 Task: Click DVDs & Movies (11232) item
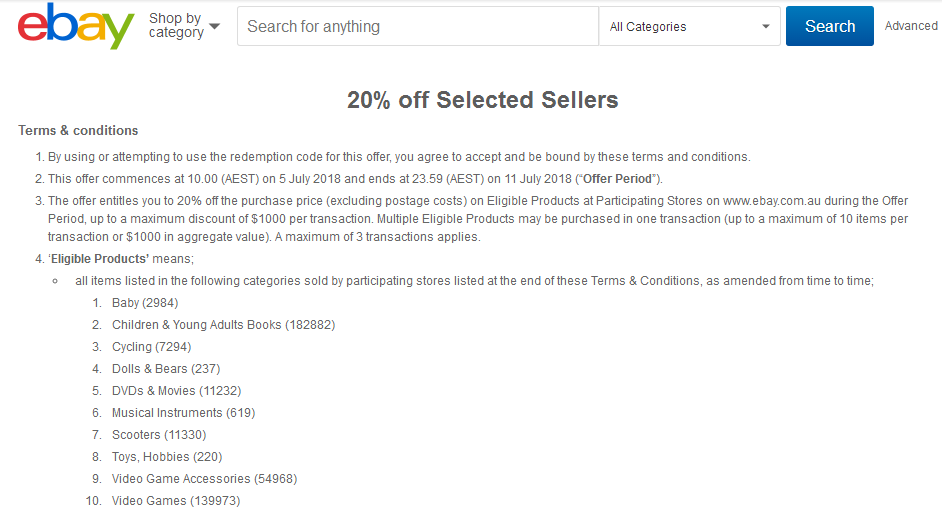click(x=176, y=391)
